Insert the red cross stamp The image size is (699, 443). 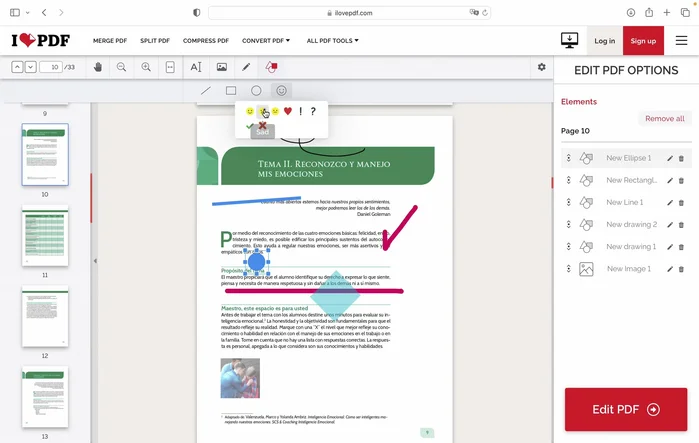click(263, 125)
